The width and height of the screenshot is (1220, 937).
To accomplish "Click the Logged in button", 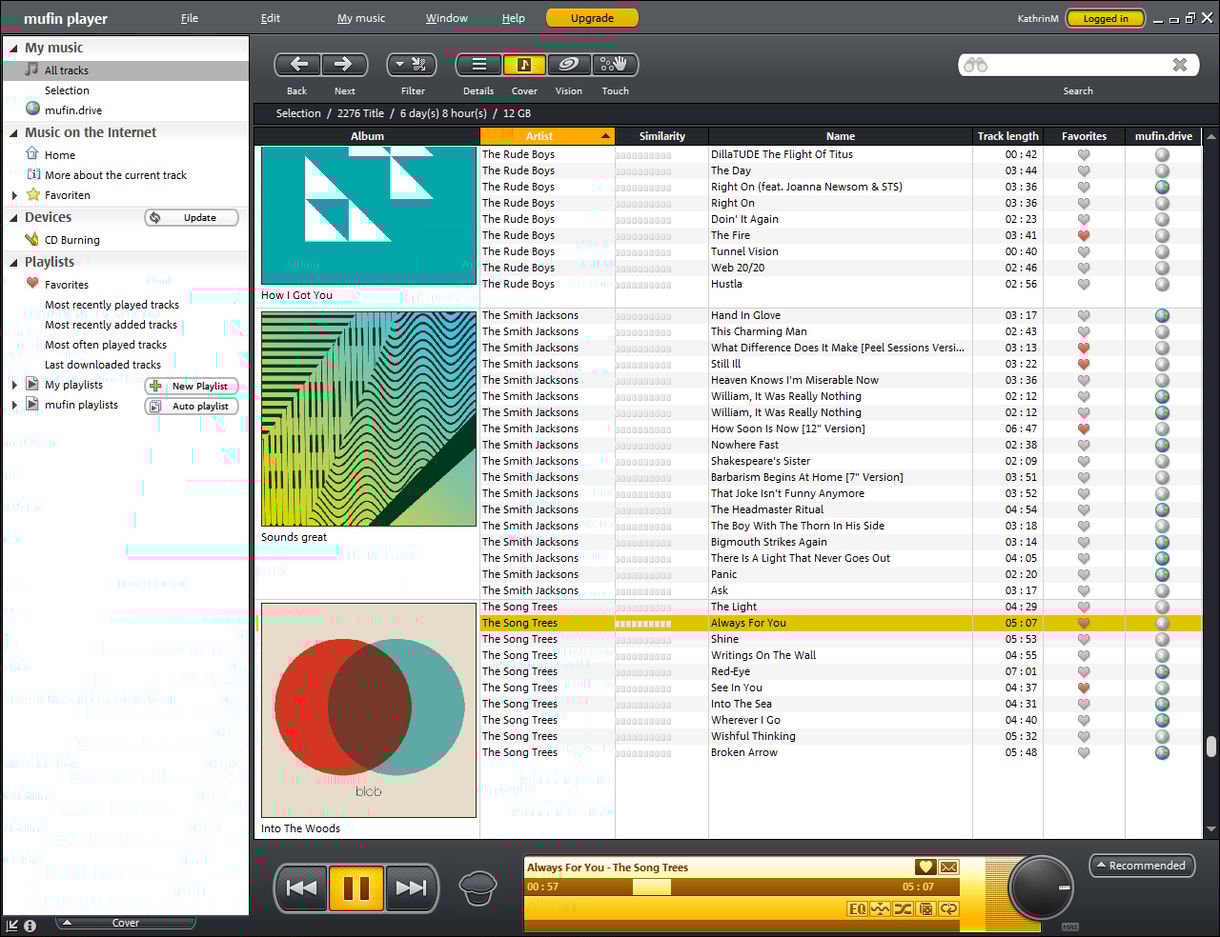I will (x=1105, y=18).
